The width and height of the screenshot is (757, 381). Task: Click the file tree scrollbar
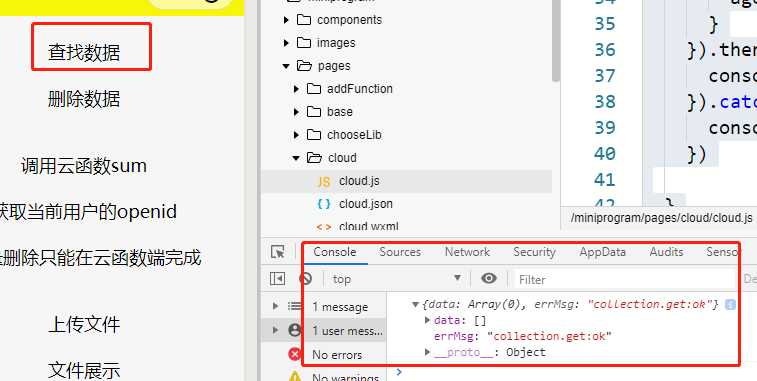pyautogui.click(x=555, y=41)
